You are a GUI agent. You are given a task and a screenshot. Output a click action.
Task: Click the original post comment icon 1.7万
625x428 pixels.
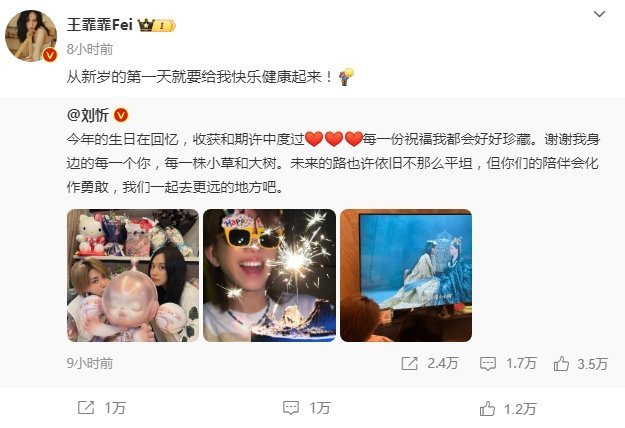point(488,363)
